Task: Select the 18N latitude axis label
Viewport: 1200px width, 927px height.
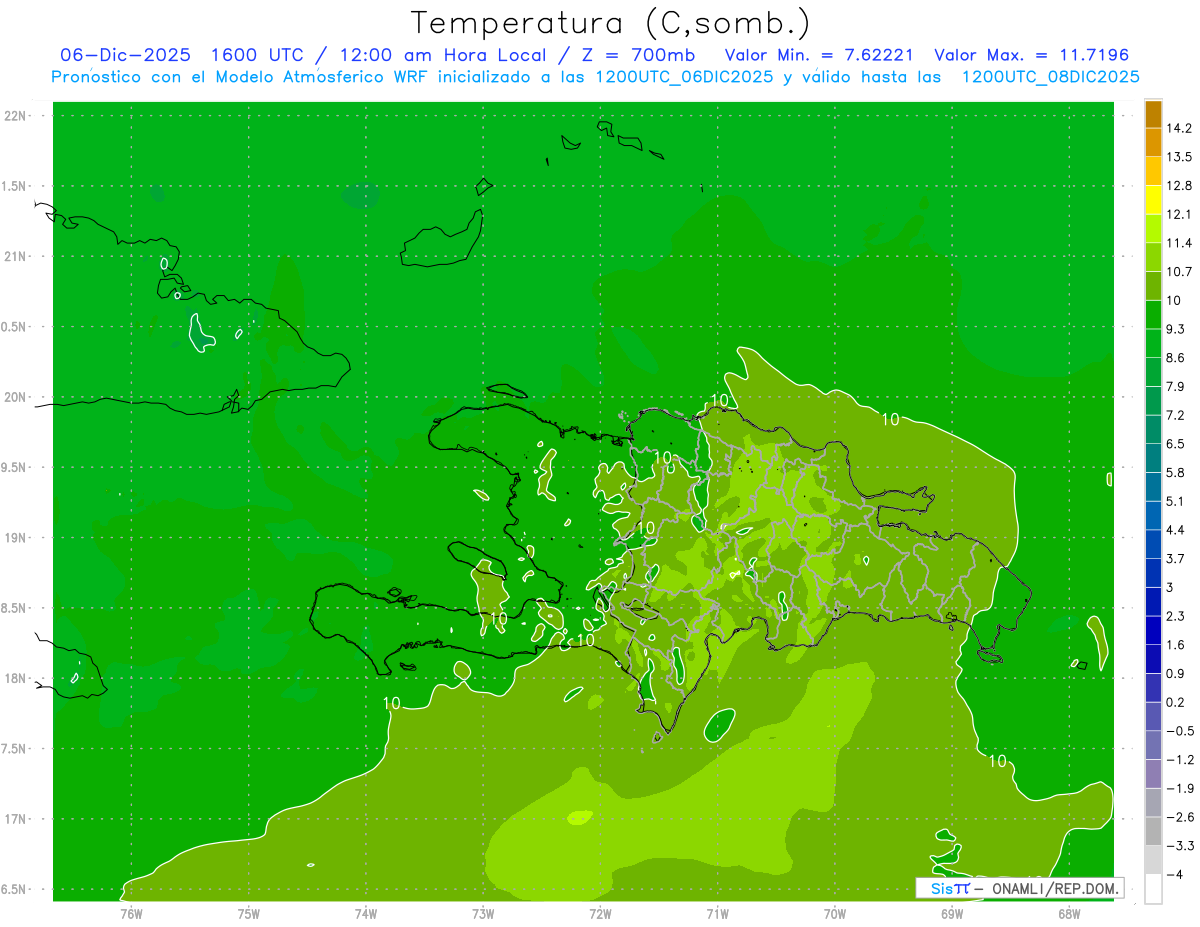Action: click(17, 679)
